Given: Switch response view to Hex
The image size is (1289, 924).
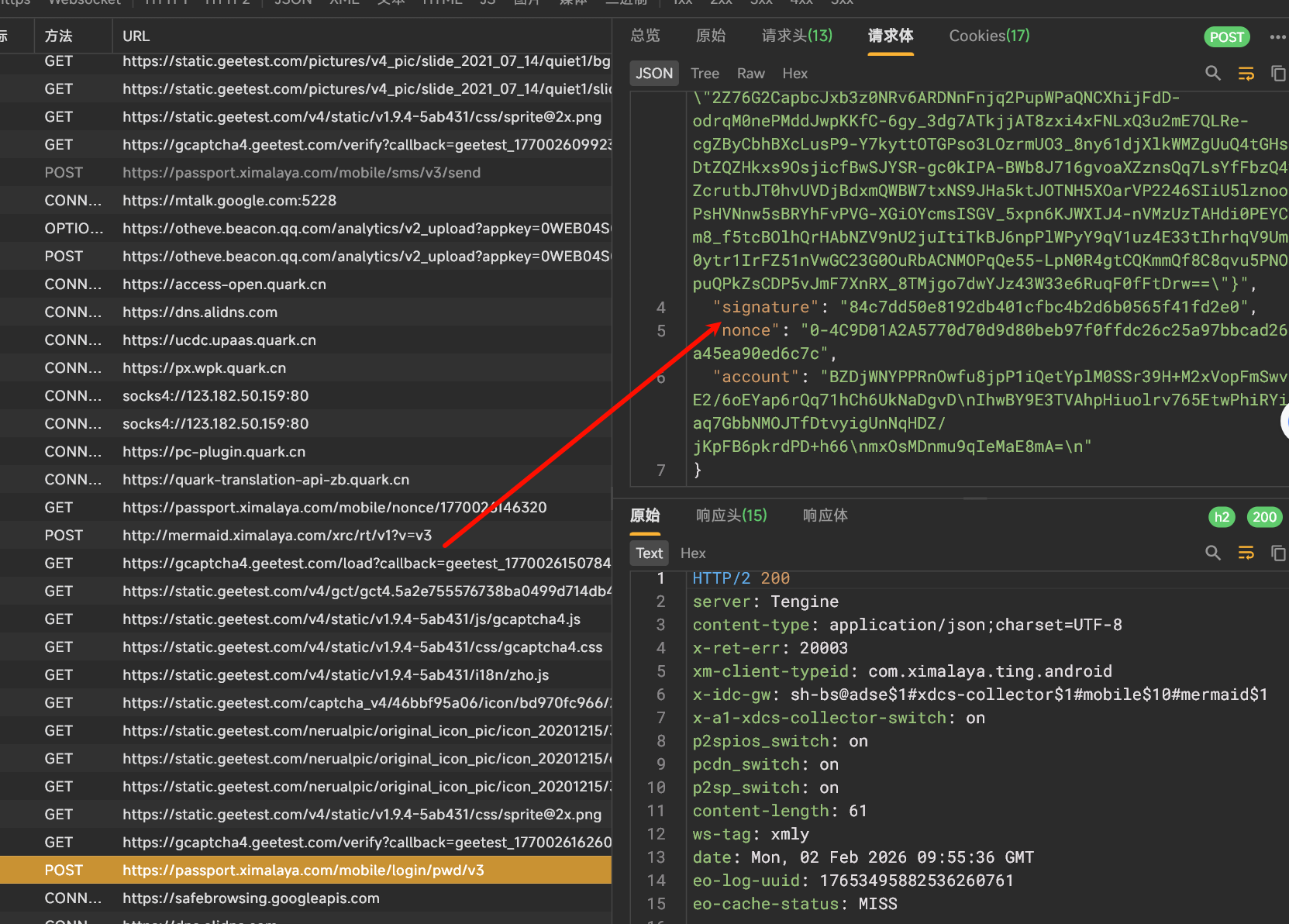Looking at the screenshot, I should (692, 553).
